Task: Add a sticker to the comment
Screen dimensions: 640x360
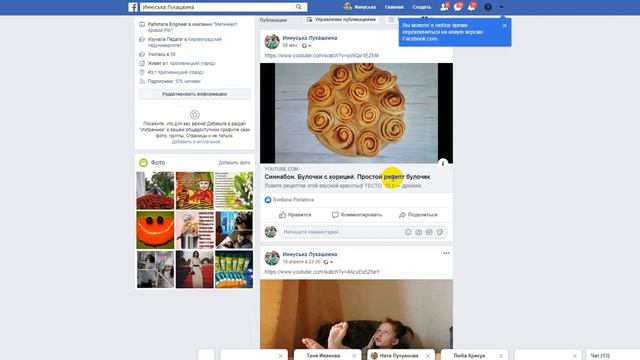Action: click(440, 232)
